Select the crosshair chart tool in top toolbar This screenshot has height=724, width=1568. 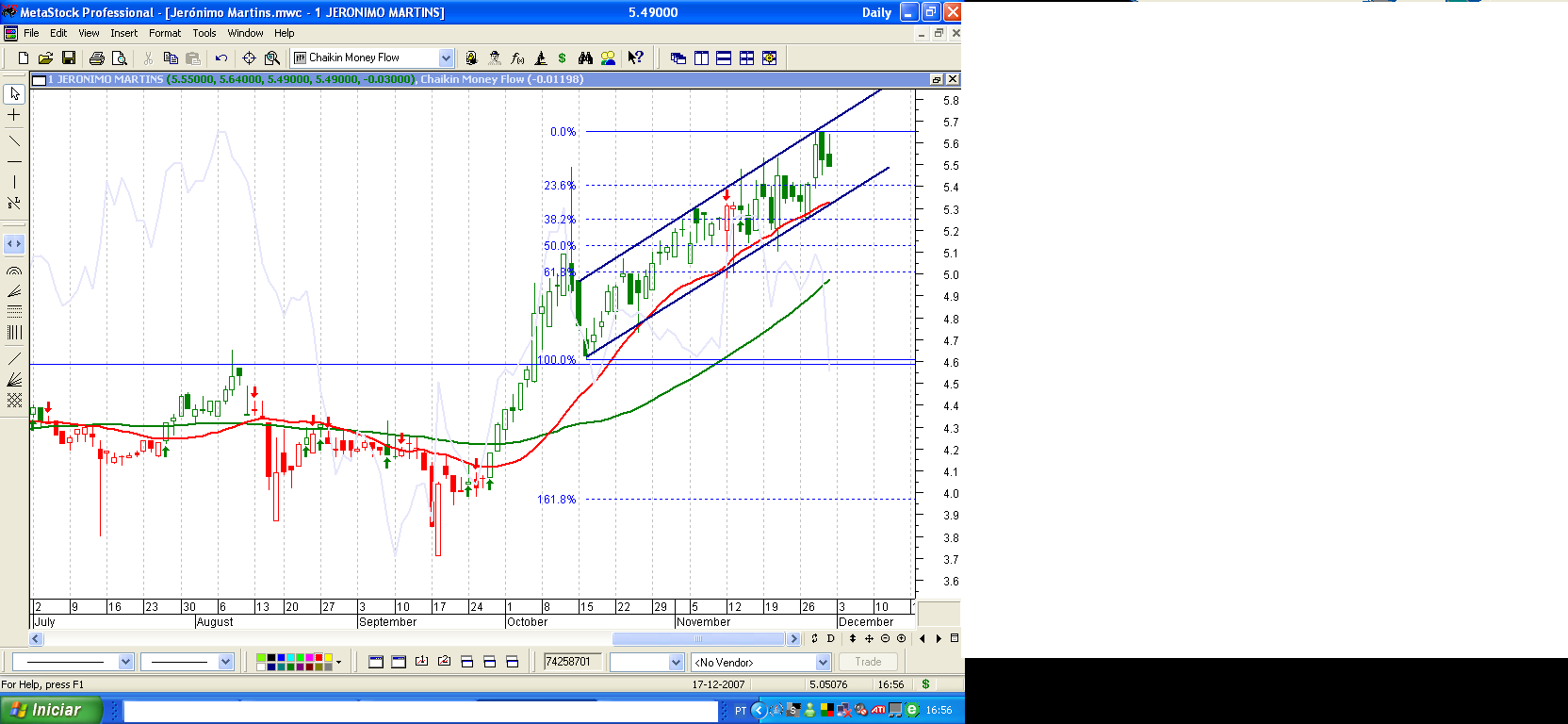coord(250,58)
